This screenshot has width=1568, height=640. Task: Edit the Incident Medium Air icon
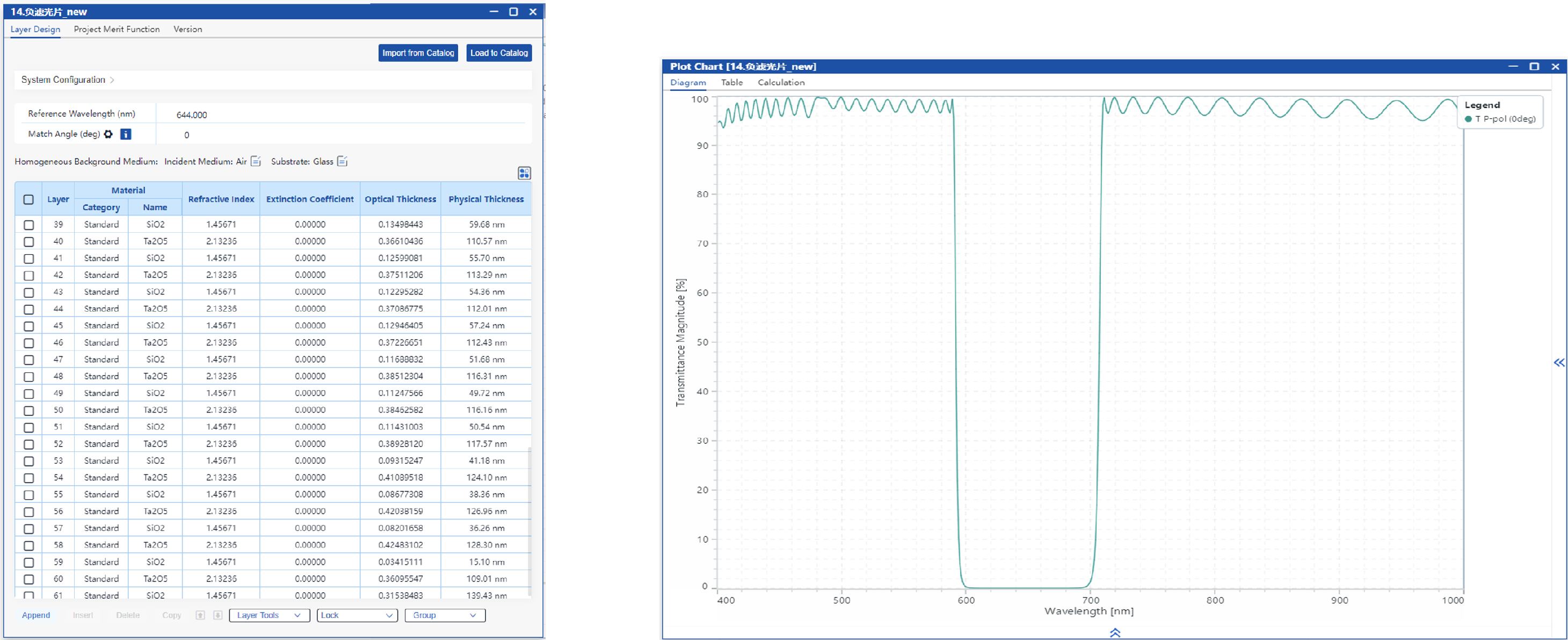point(256,161)
